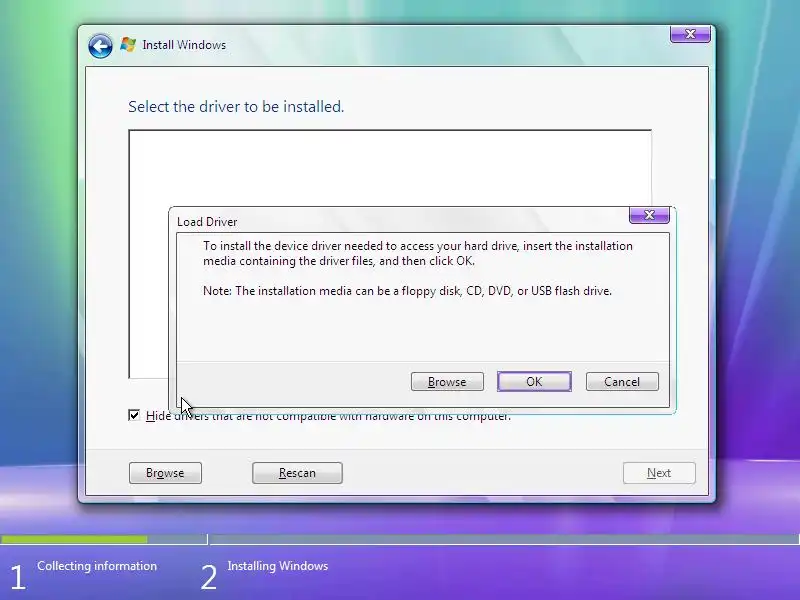Close the Install Windows window
The width and height of the screenshot is (800, 600).
690,34
